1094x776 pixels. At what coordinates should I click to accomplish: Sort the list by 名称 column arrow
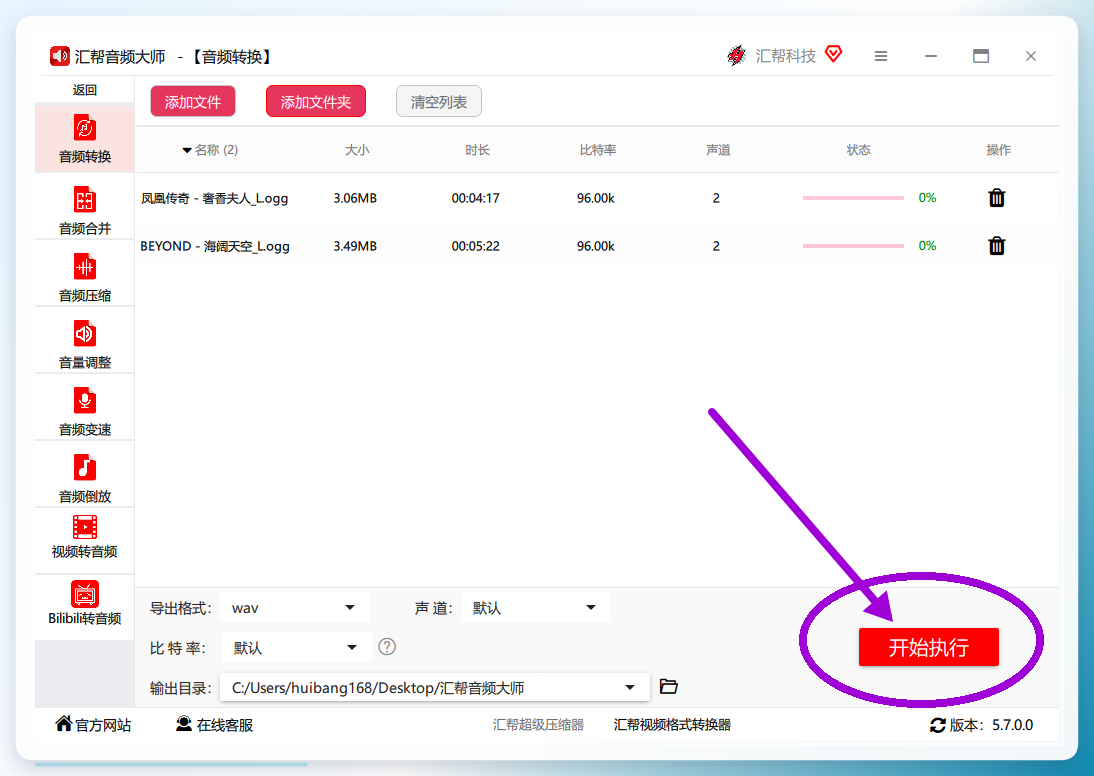click(x=187, y=150)
